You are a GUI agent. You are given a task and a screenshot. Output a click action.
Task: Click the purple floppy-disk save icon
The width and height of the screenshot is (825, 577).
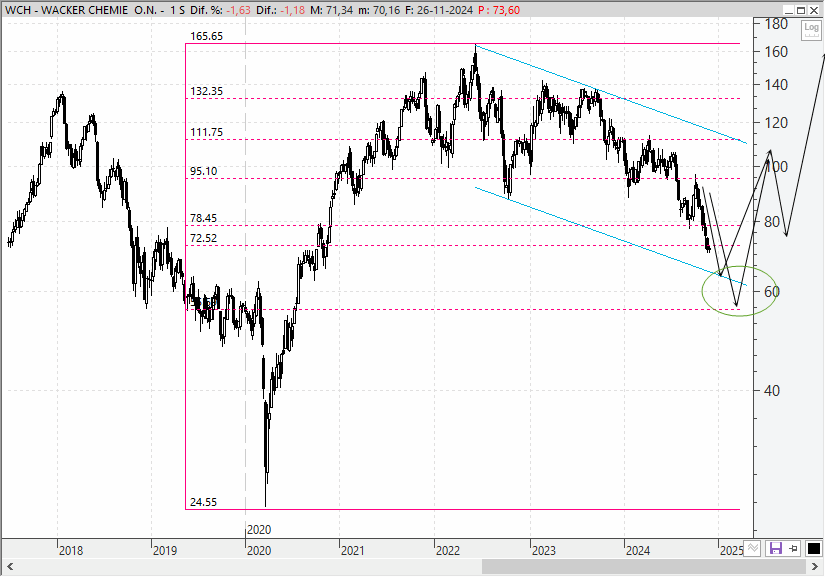pos(775,548)
